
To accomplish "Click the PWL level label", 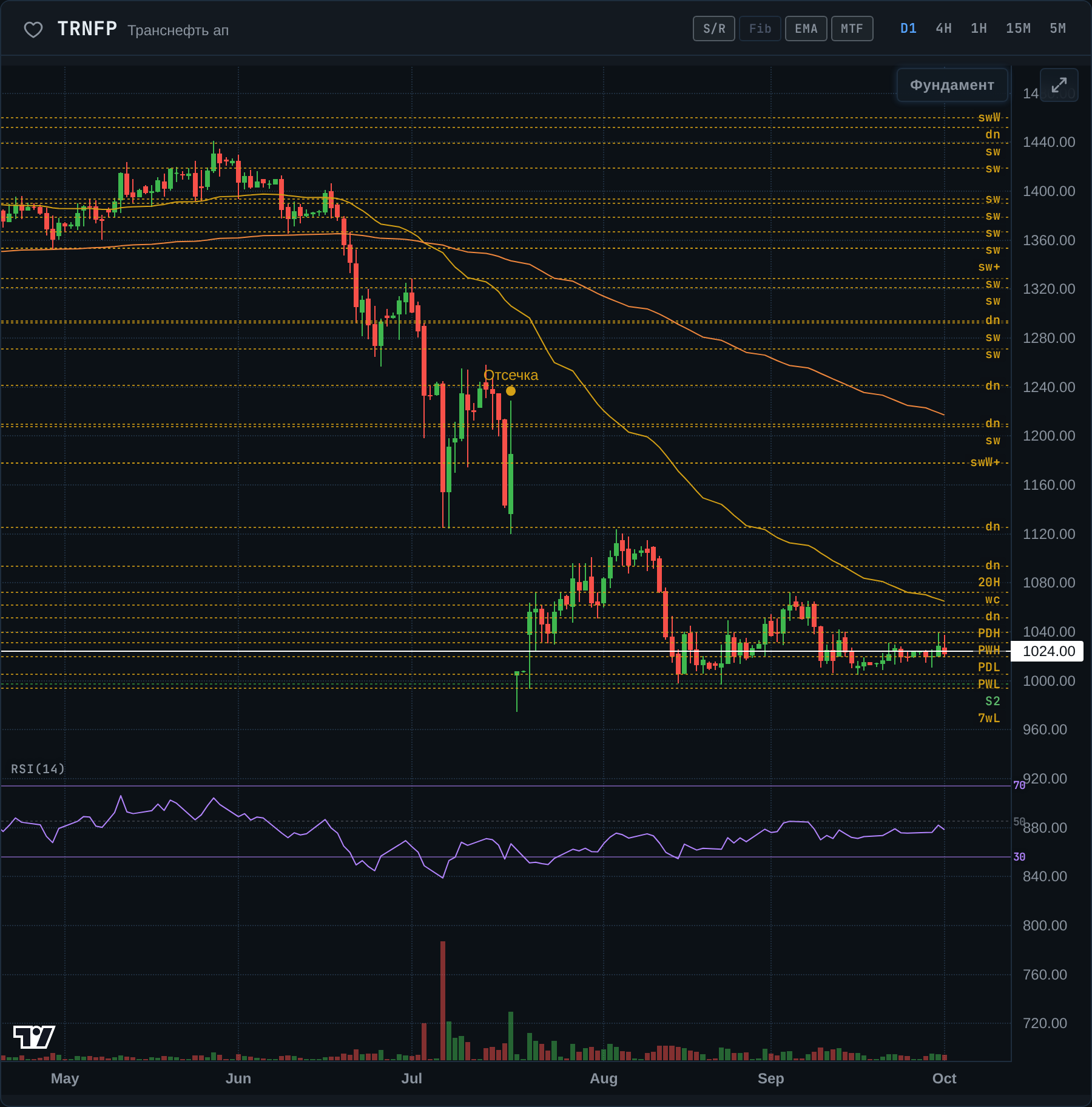I will (x=989, y=685).
